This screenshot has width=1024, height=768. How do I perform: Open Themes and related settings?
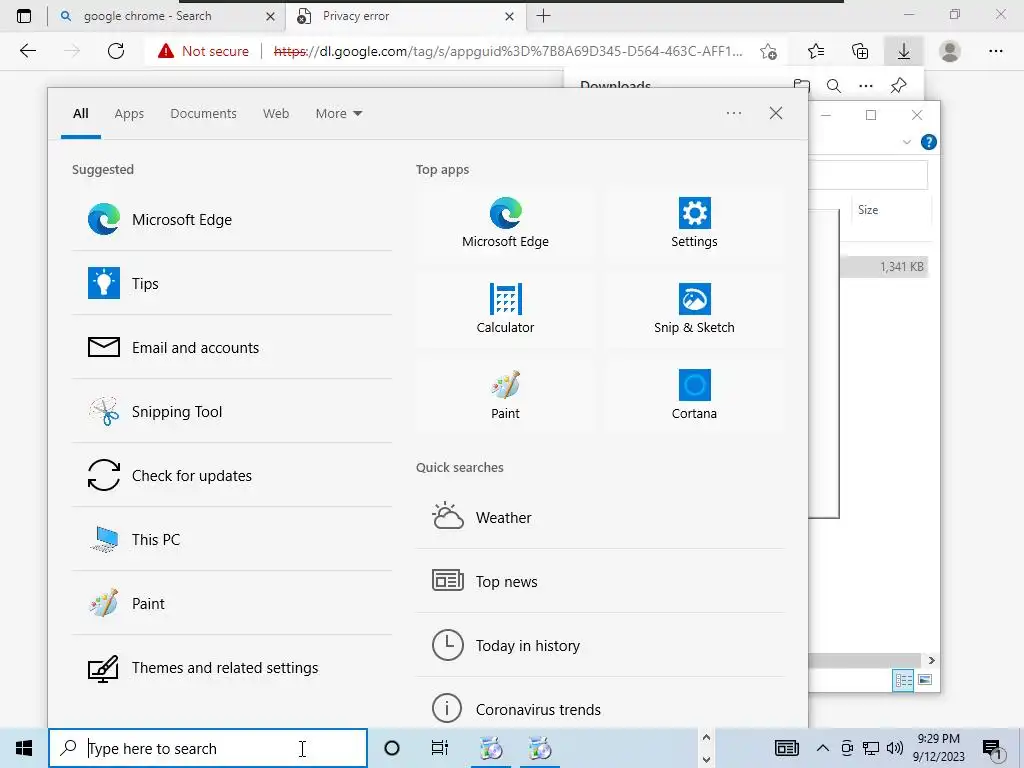point(232,667)
